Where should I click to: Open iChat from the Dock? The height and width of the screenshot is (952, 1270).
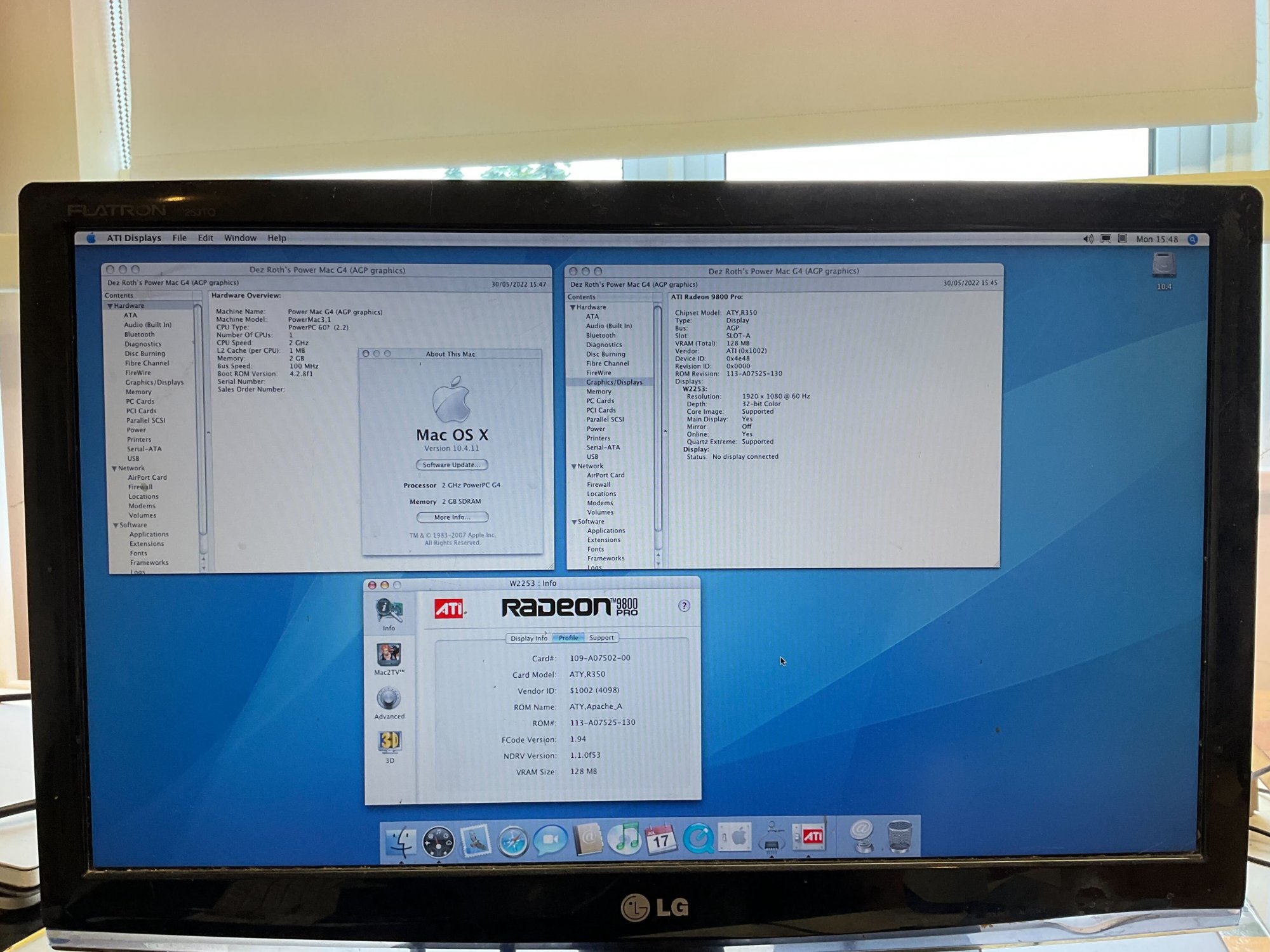tap(550, 840)
